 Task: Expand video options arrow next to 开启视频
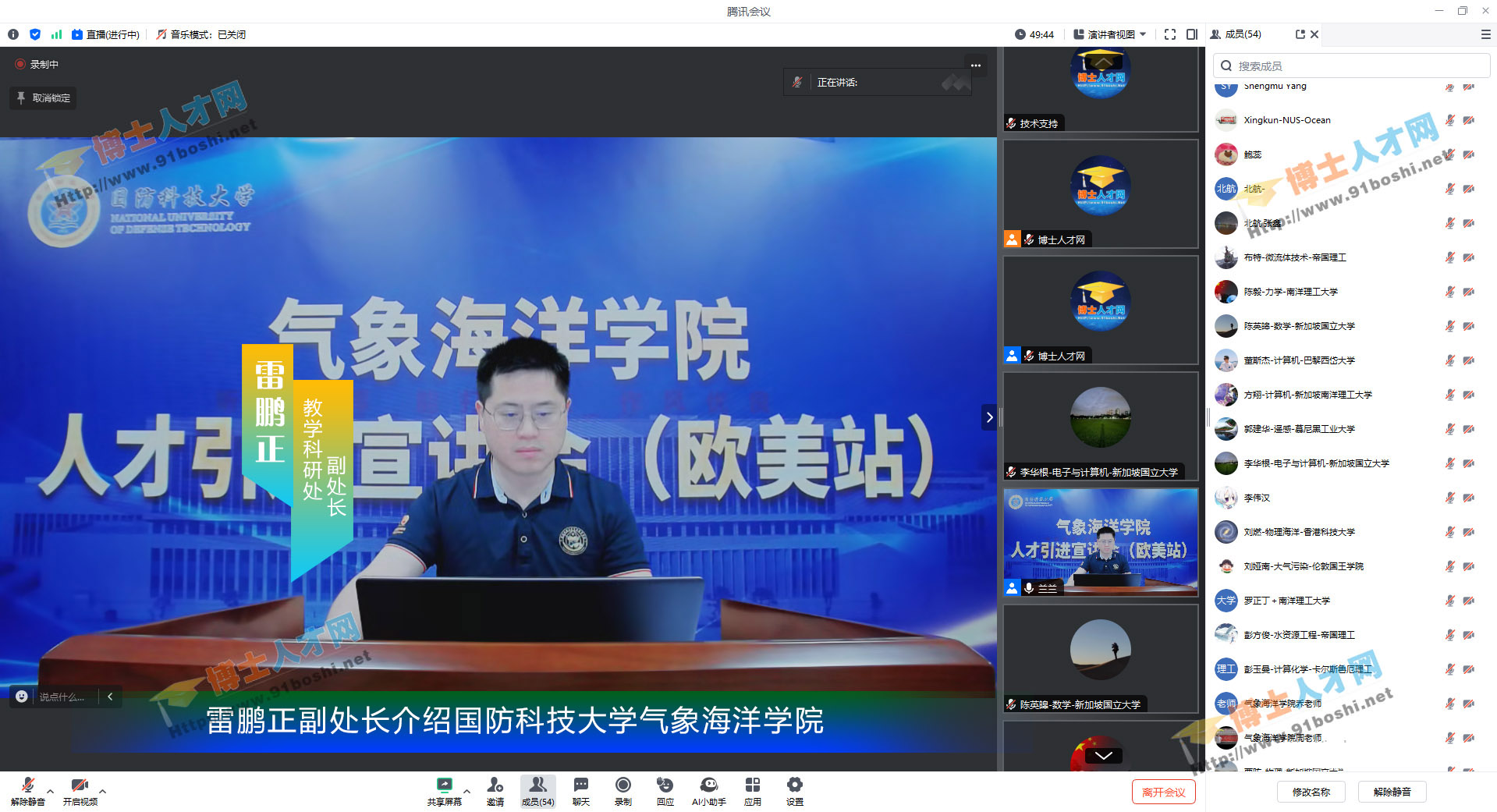(103, 790)
